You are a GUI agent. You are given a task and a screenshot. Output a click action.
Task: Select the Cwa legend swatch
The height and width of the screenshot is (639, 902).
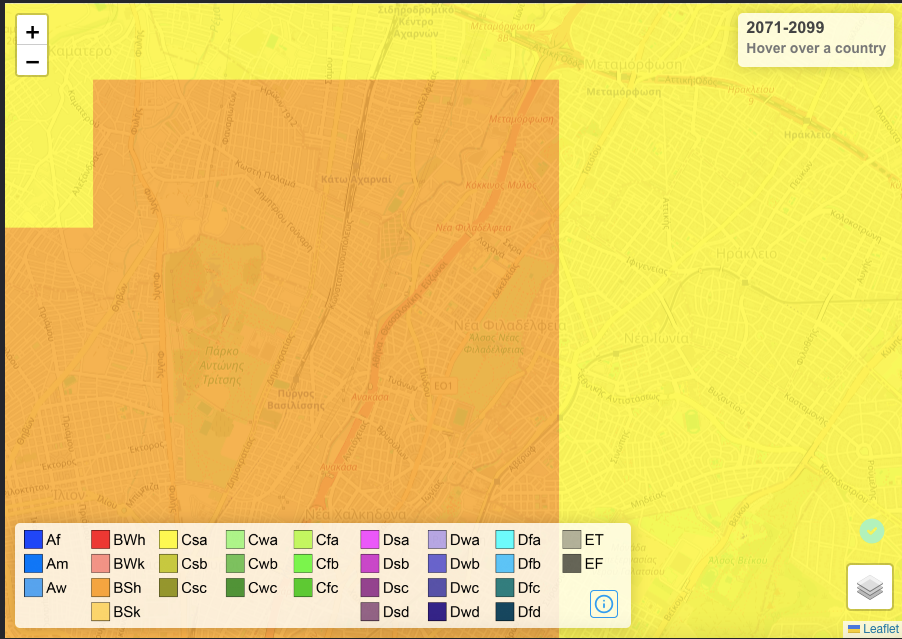pos(235,540)
